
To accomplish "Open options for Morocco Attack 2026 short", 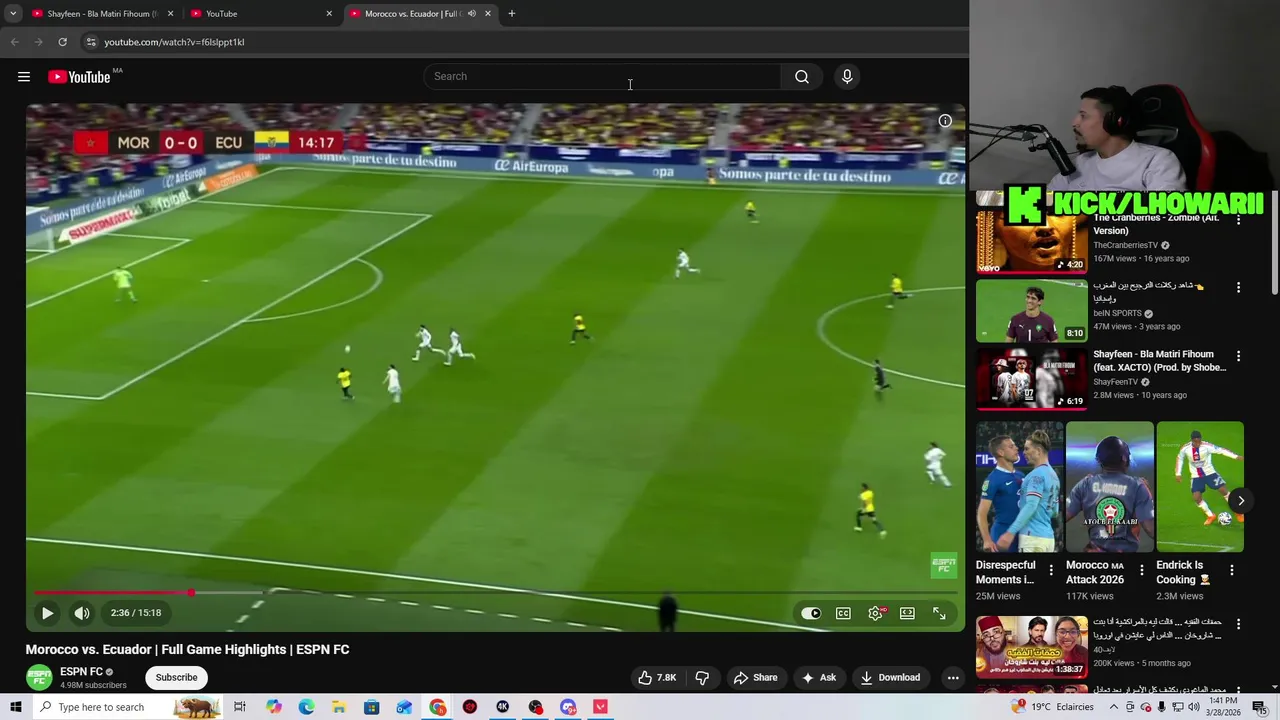I will point(1141,570).
